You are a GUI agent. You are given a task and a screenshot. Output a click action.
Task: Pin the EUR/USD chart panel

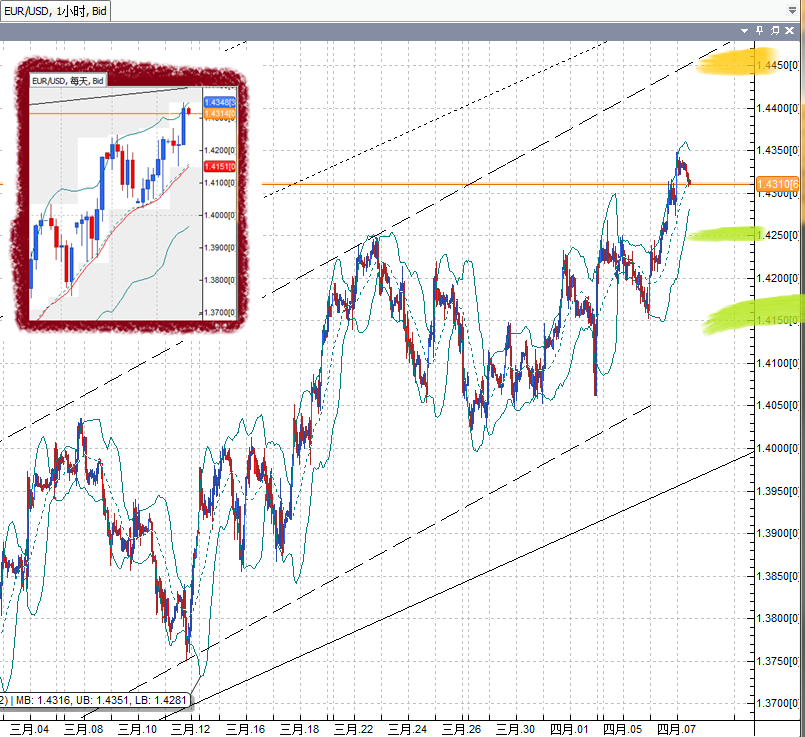760,31
